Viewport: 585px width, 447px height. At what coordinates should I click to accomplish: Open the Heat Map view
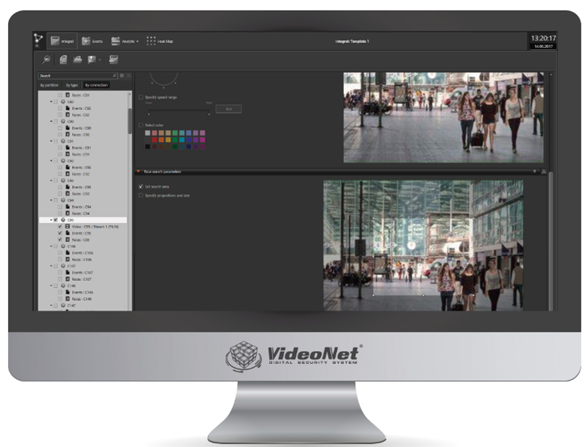tap(160, 41)
